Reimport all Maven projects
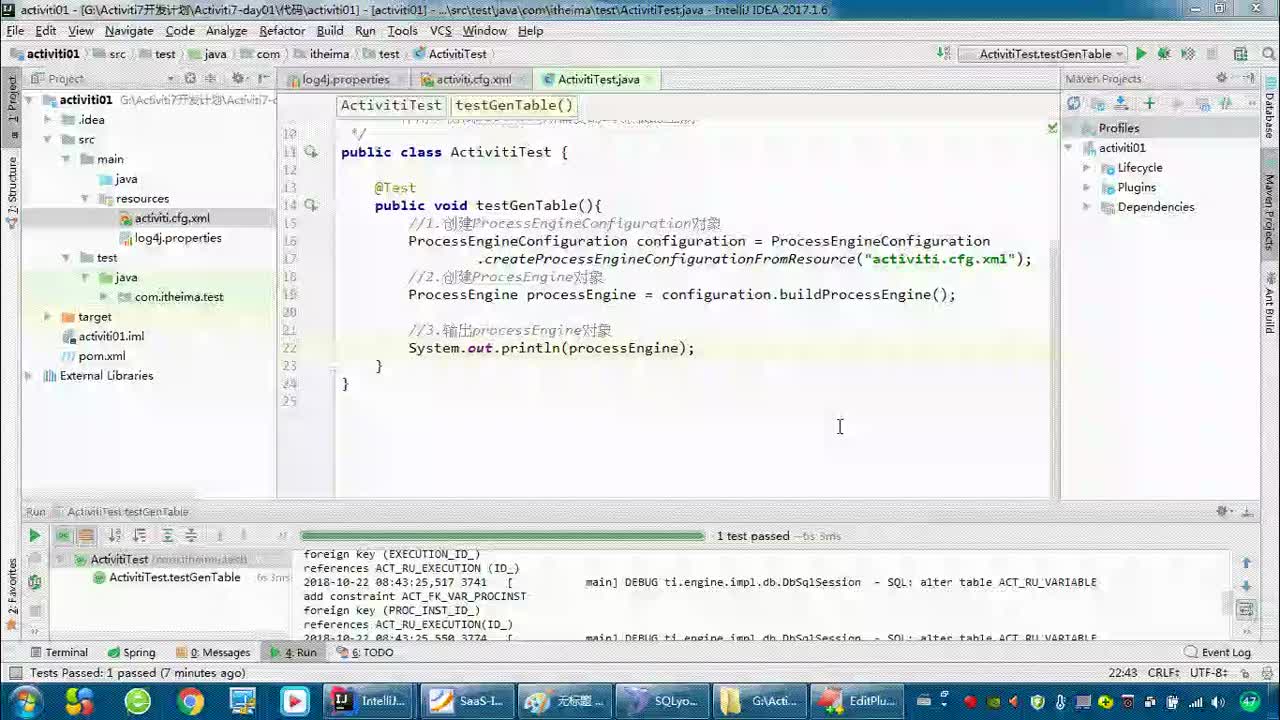Image resolution: width=1280 pixels, height=720 pixels. pyautogui.click(x=1074, y=103)
